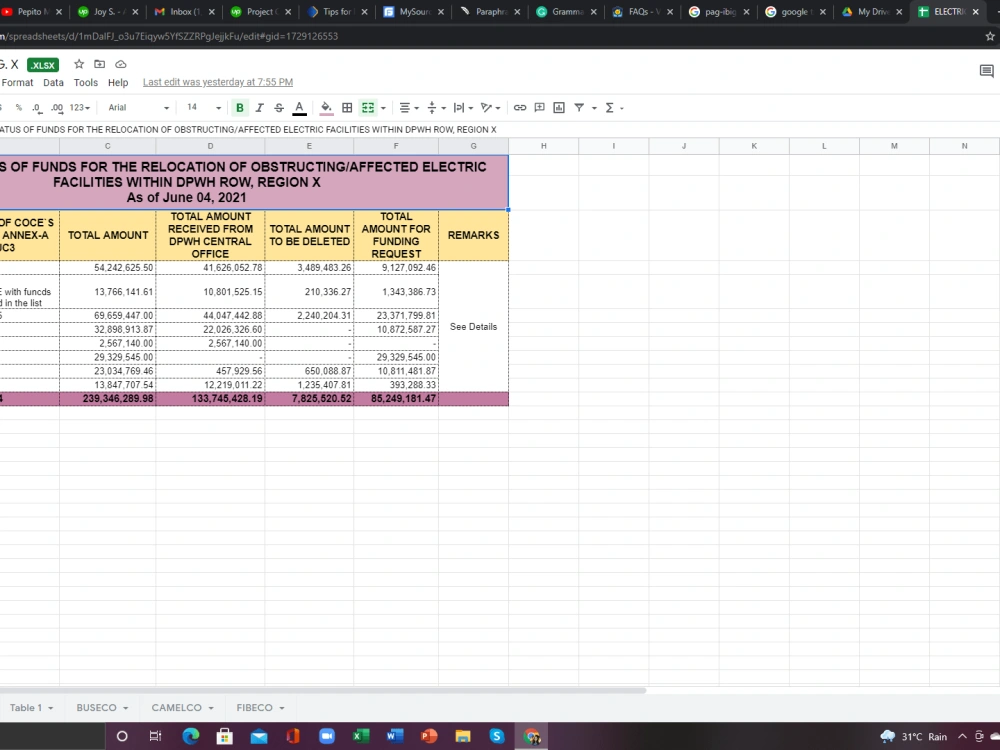Switch to FIBECO sheet tab

[x=260, y=707]
